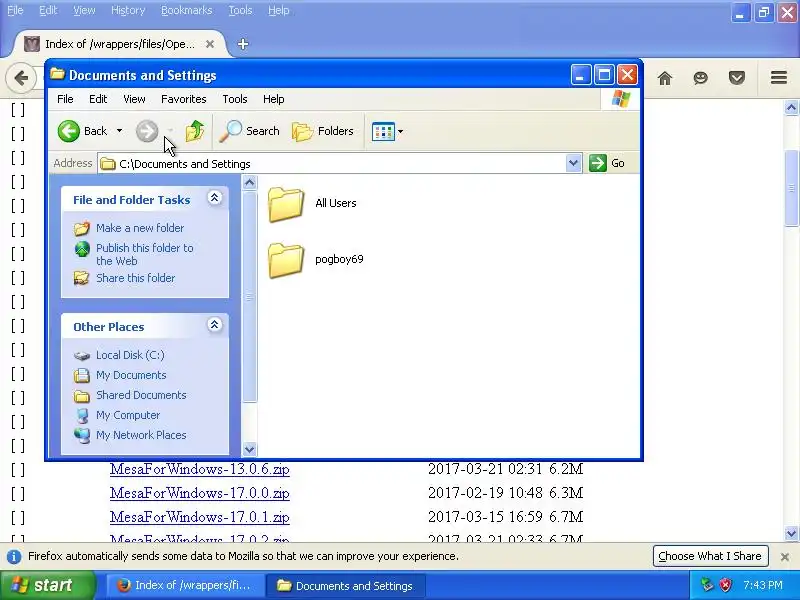Screen dimensions: 800x600
Task: Open Explorer's Edit menu
Action: click(x=98, y=99)
